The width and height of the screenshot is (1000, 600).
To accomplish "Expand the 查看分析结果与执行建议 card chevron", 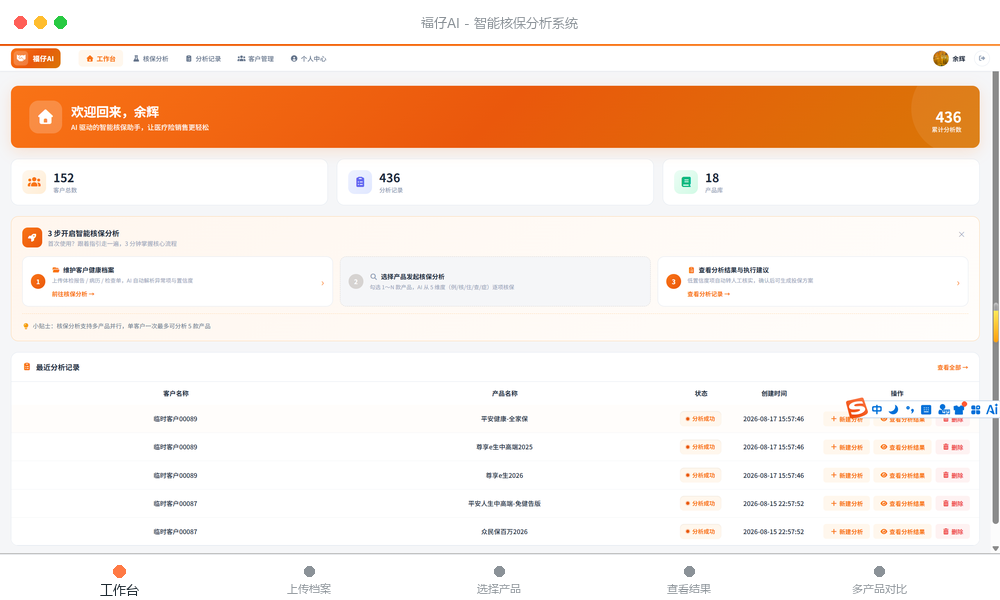I will [958, 282].
